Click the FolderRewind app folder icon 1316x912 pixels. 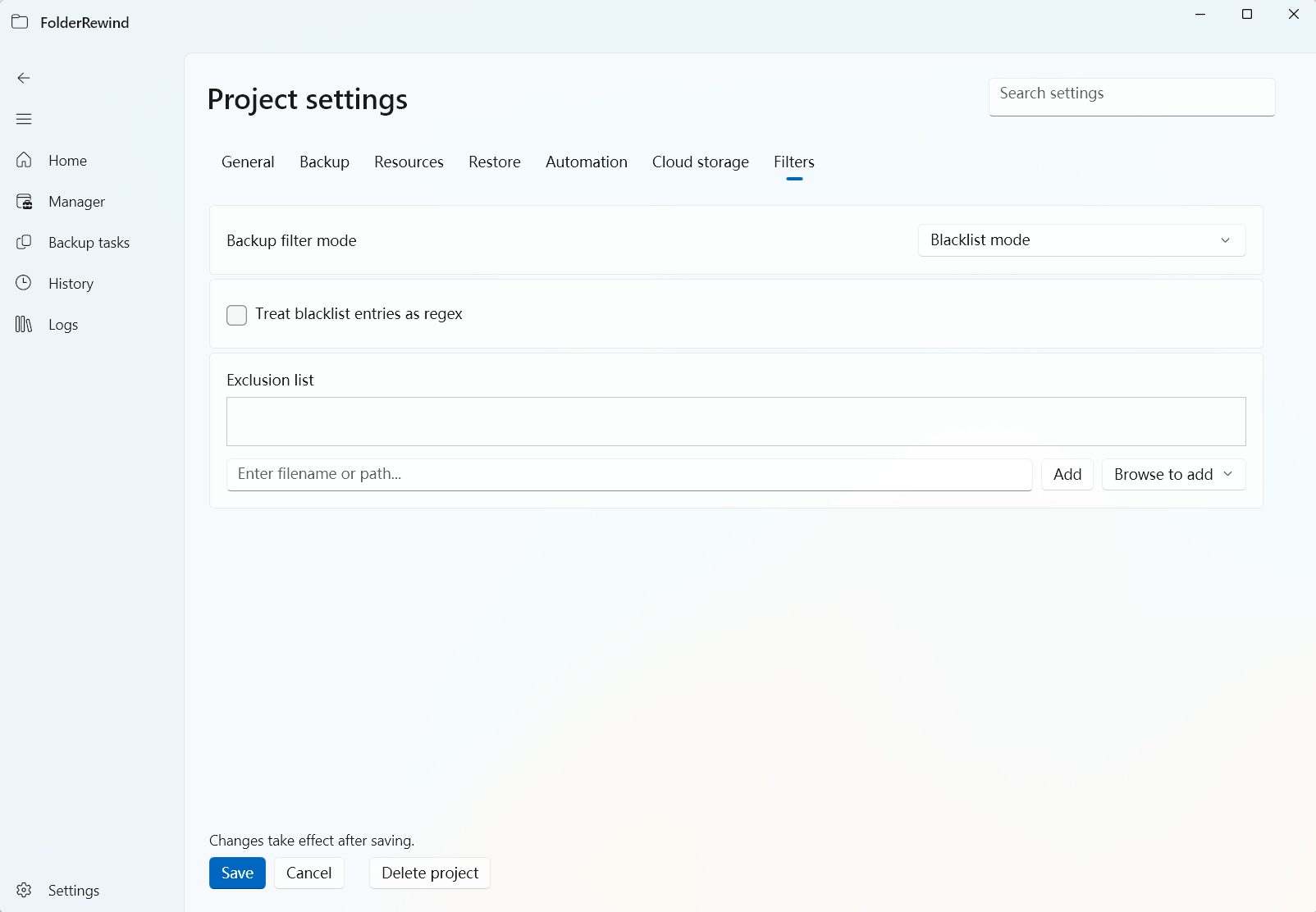(20, 22)
